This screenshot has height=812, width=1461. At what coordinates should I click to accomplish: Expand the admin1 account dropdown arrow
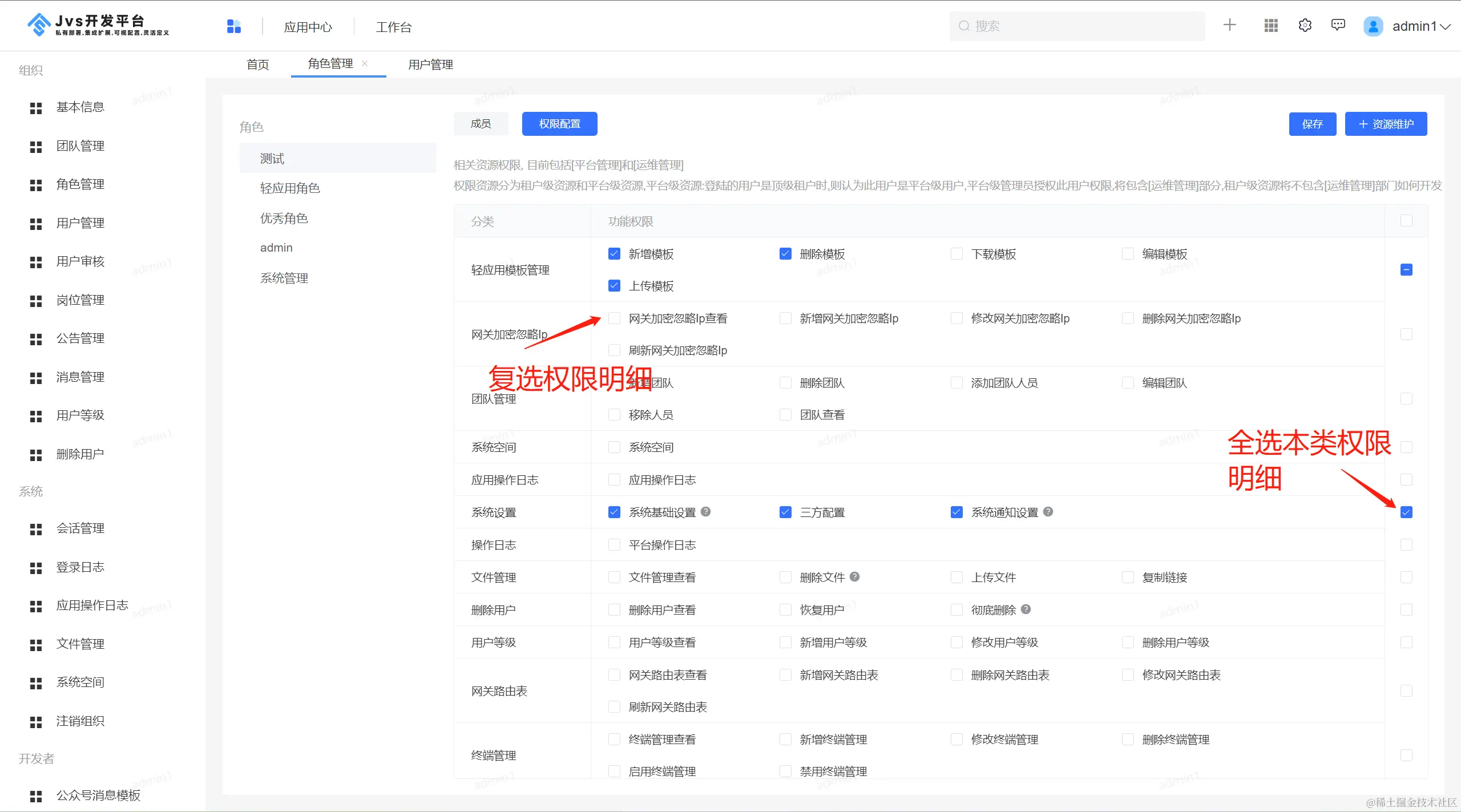tap(1445, 27)
